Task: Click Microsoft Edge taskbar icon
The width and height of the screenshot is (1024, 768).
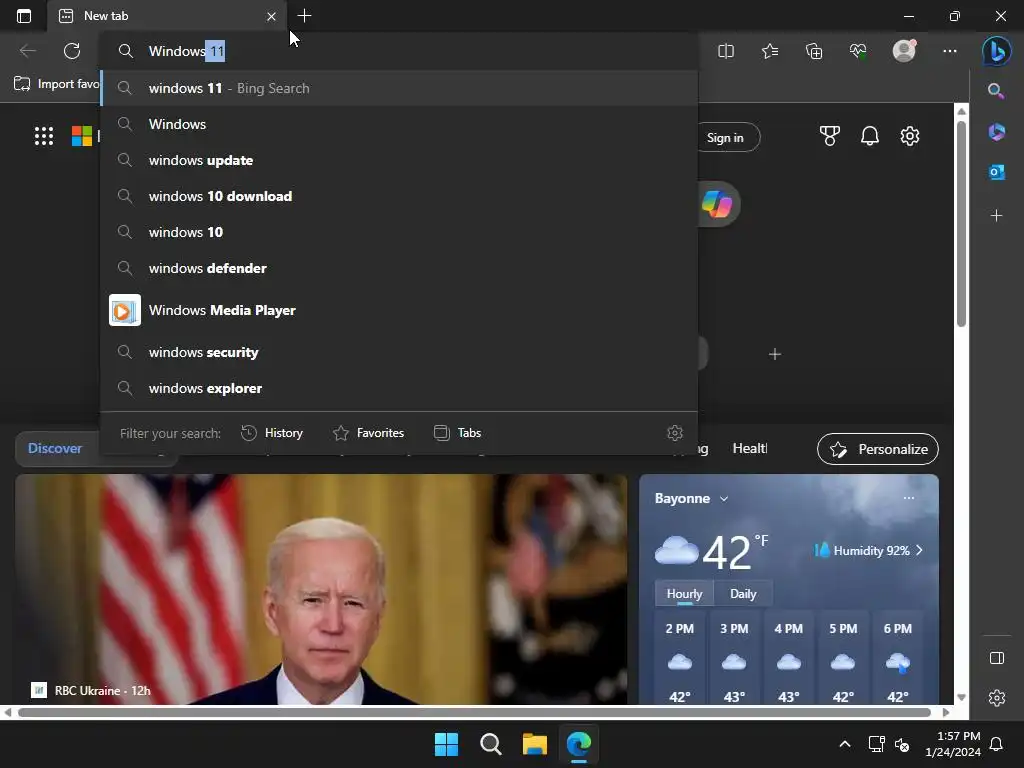Action: click(579, 744)
